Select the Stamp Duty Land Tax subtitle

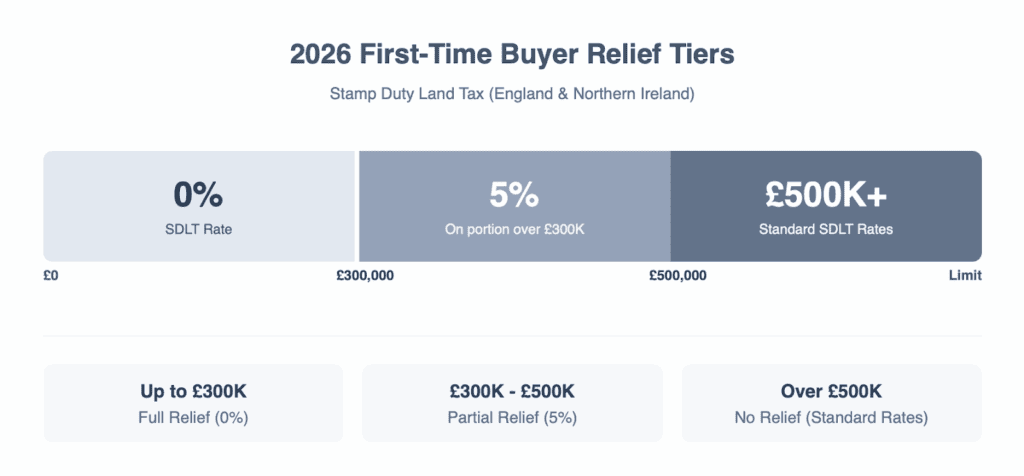[512, 94]
